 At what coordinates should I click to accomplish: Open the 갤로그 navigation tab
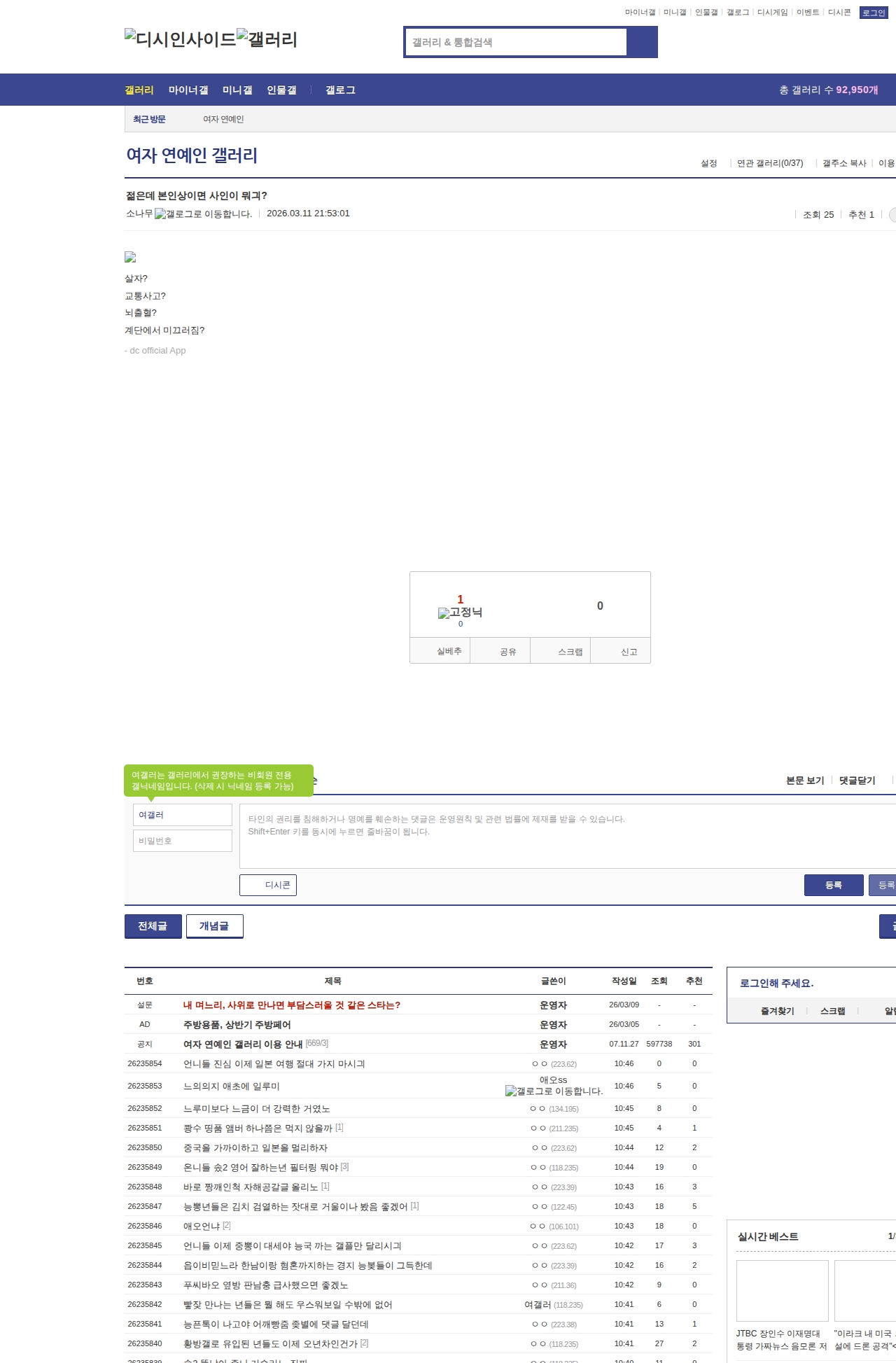tap(340, 90)
